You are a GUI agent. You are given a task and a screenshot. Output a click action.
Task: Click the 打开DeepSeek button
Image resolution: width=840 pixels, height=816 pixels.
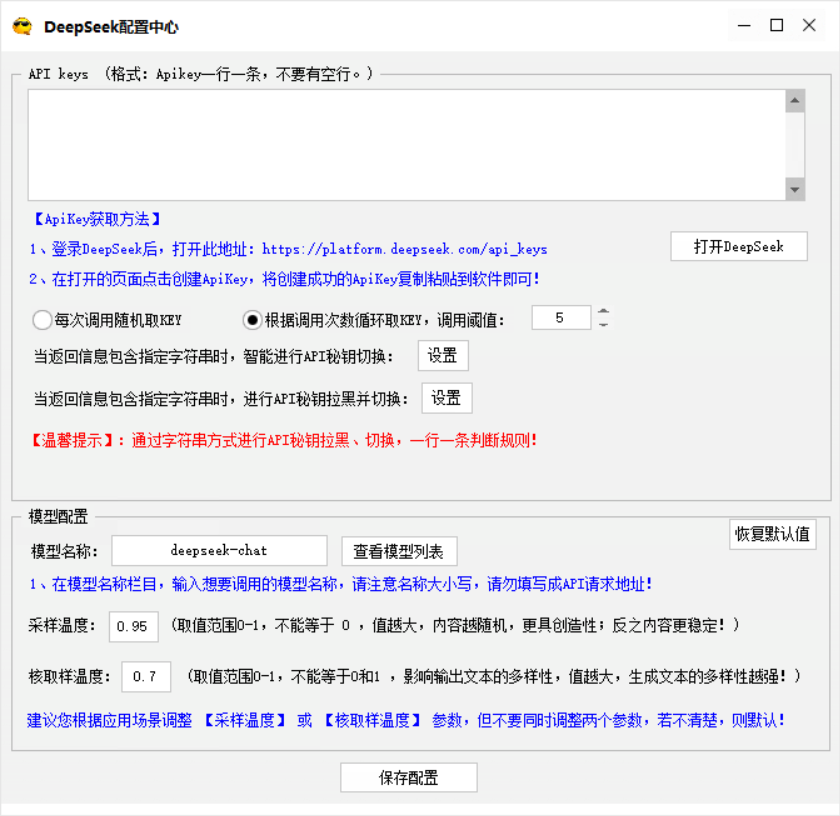click(739, 246)
